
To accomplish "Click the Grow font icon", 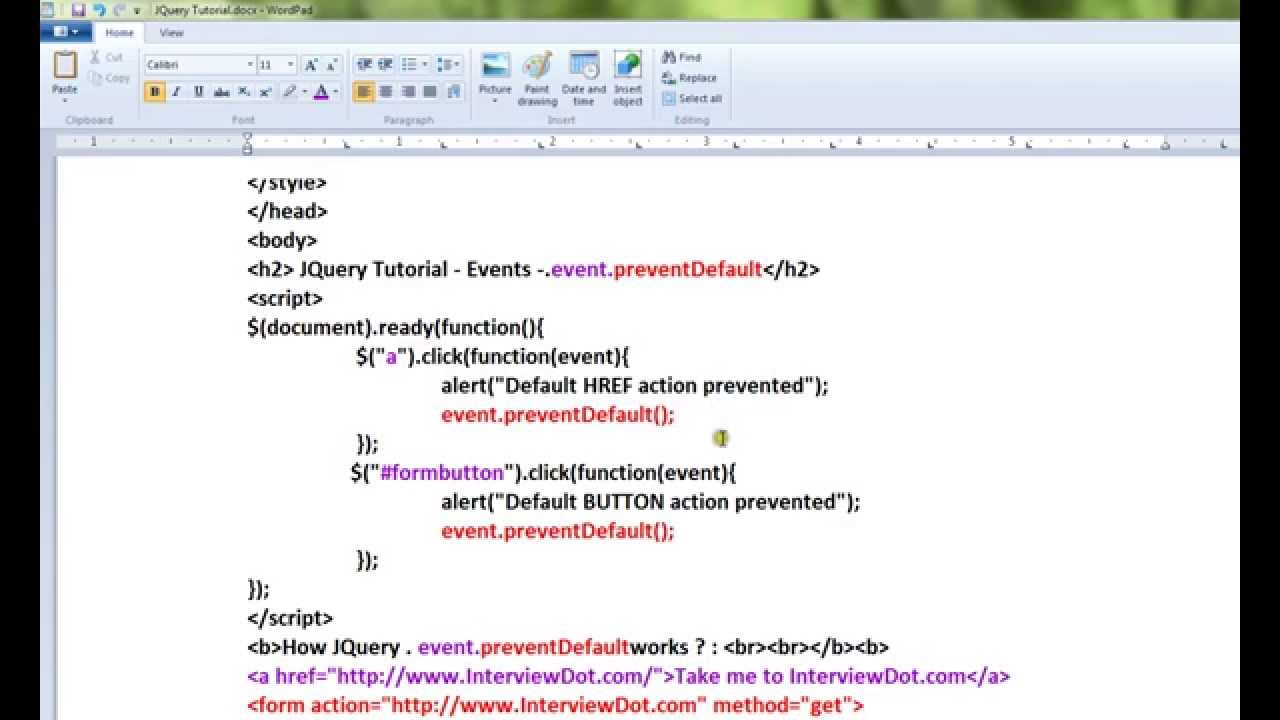I will [311, 65].
